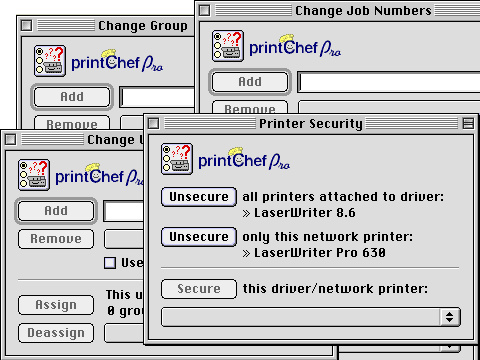Click 'all printers attached to driver:' label
Viewport: 480px width, 360px height.
coord(343,197)
